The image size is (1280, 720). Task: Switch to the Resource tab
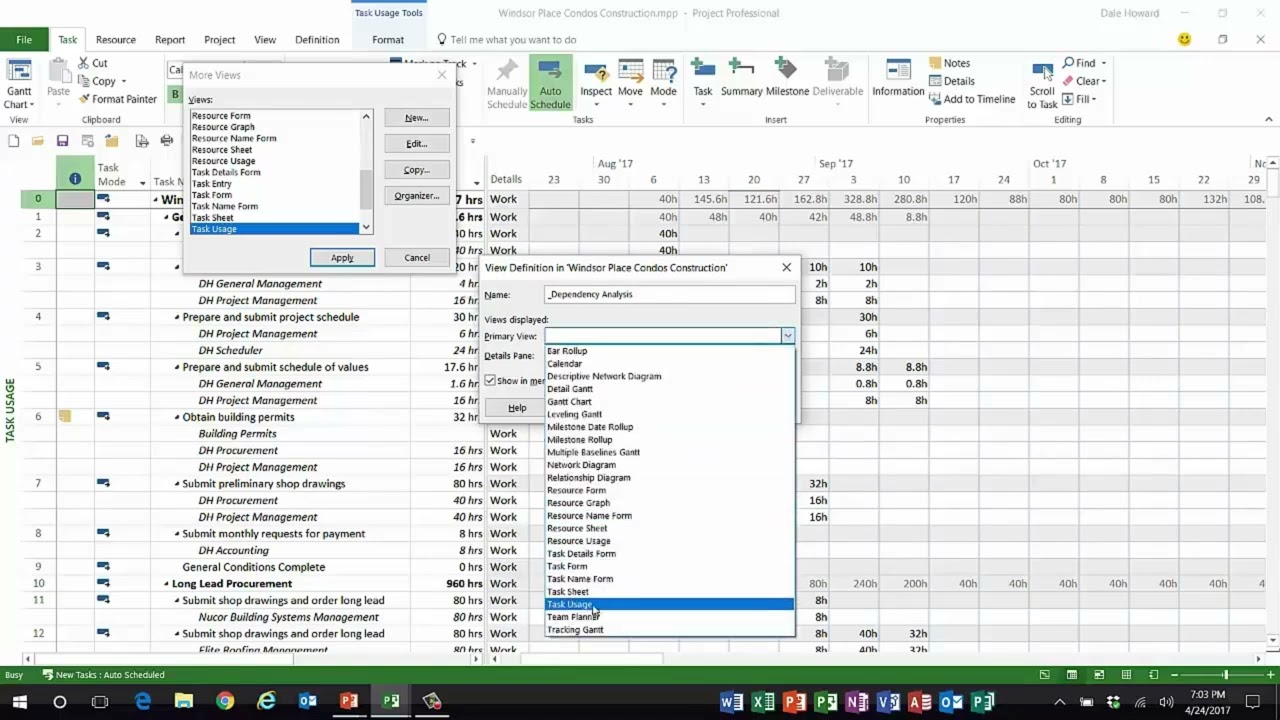click(x=116, y=40)
